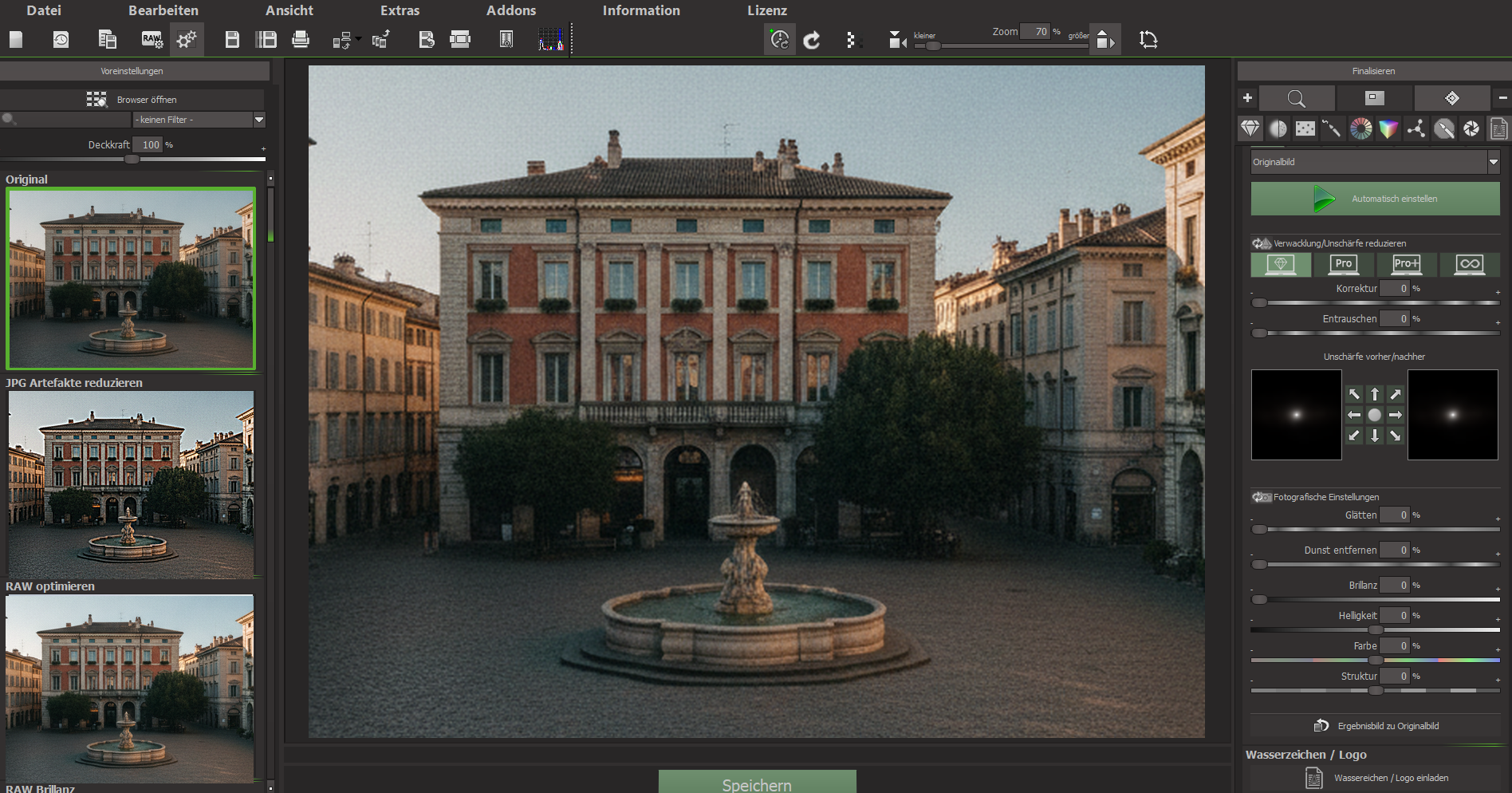1512x793 pixels.
Task: Open the histogram icon in toolbar
Action: (x=551, y=39)
